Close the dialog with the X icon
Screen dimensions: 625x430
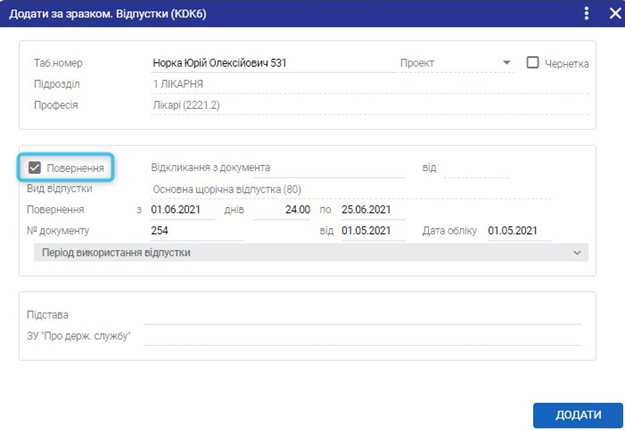point(614,13)
